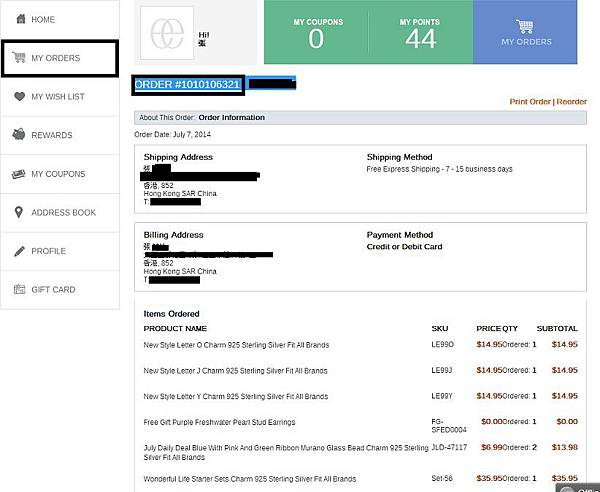
Task: Select MY COUPONS in the sidebar
Action: tap(60, 174)
